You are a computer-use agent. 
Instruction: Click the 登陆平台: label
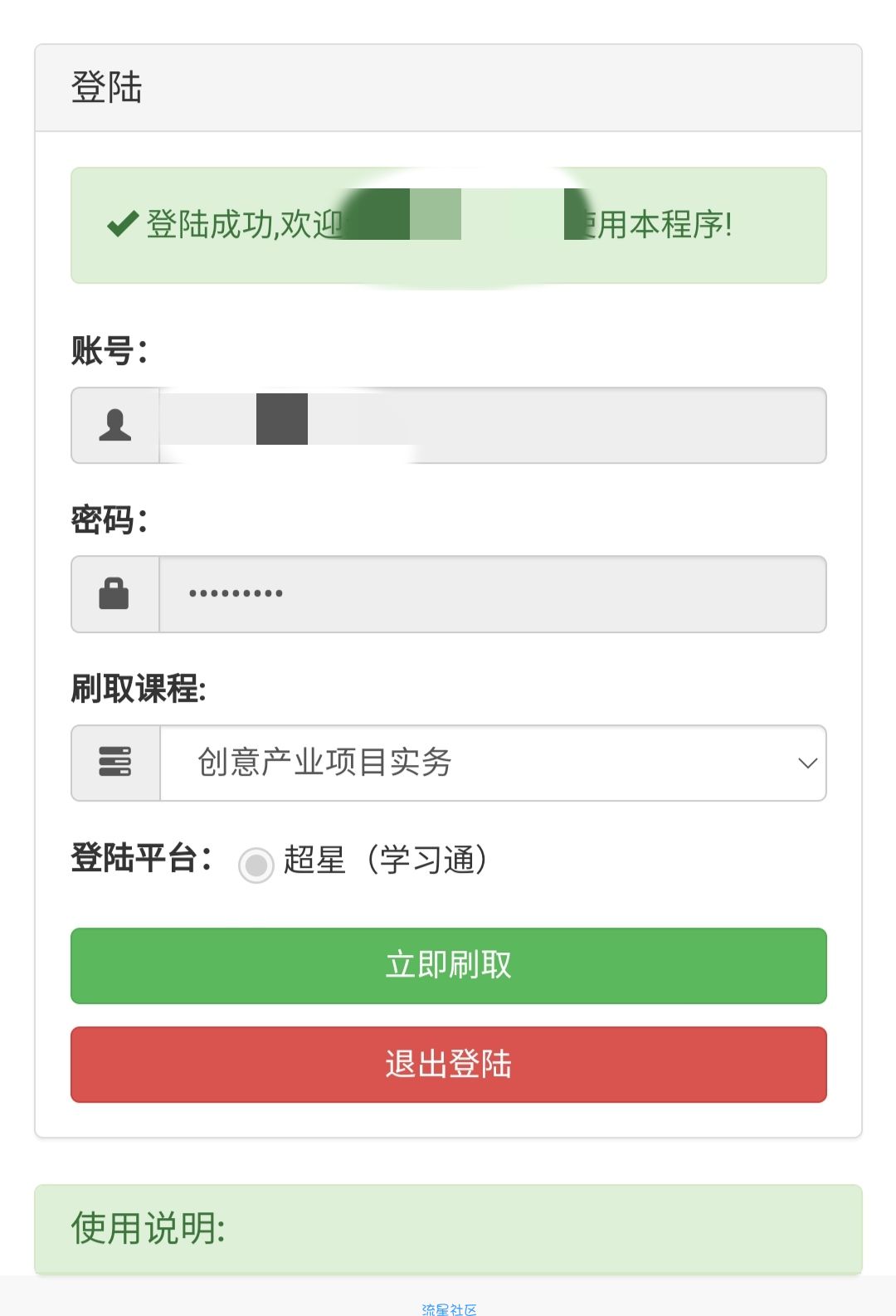(141, 858)
